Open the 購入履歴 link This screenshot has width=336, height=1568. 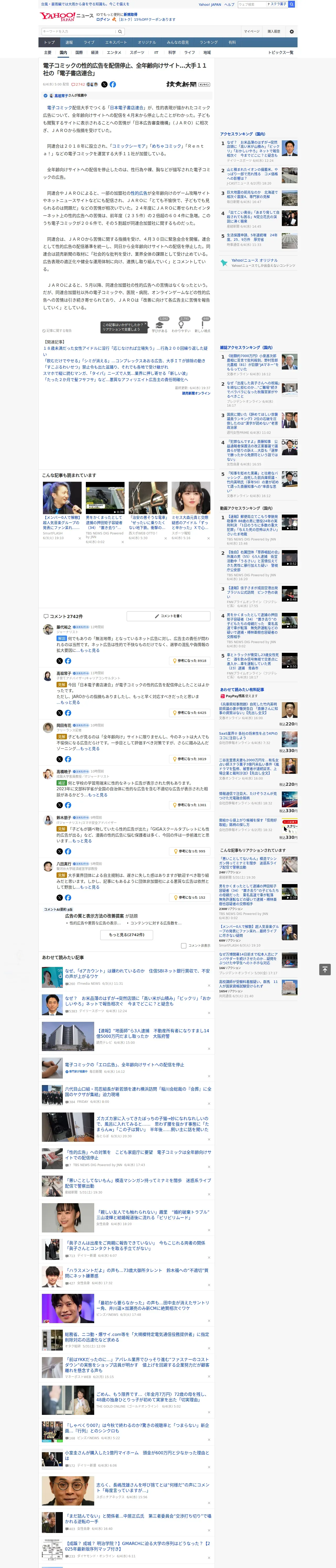point(274,32)
